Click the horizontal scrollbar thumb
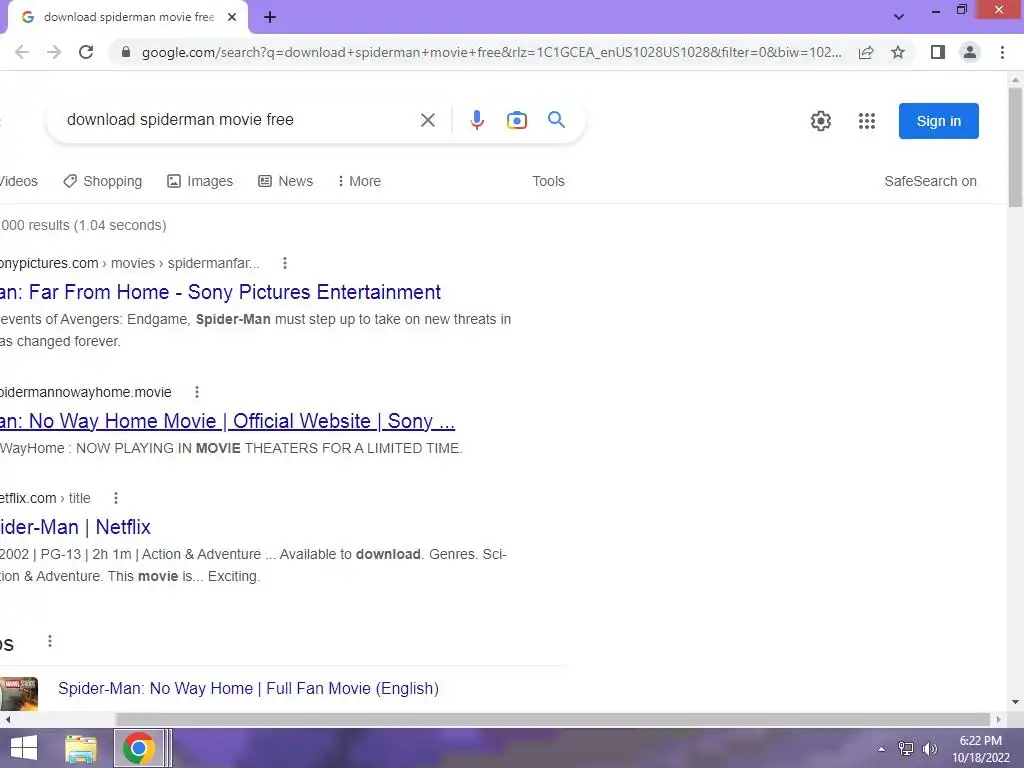Image resolution: width=1024 pixels, height=768 pixels. [x=553, y=719]
